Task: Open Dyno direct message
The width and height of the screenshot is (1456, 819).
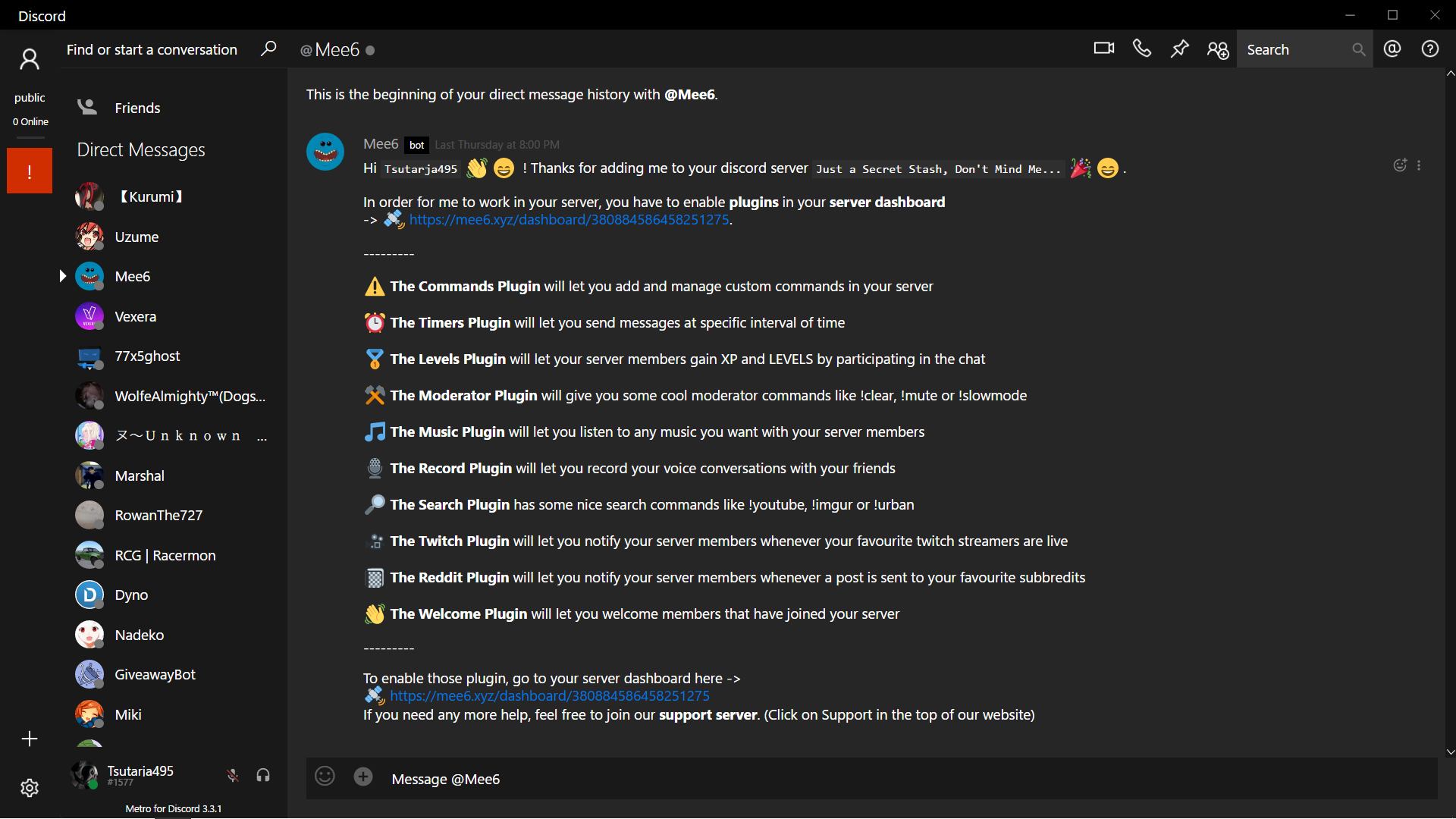Action: click(x=174, y=595)
